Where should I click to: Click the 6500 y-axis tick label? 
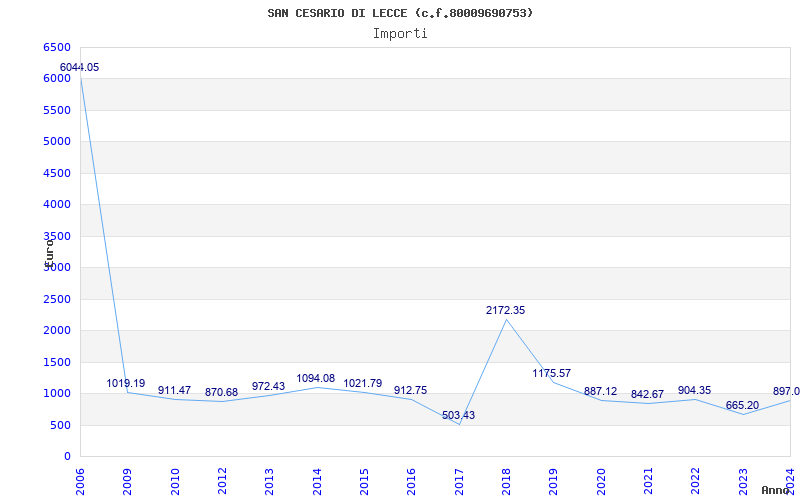click(57, 47)
